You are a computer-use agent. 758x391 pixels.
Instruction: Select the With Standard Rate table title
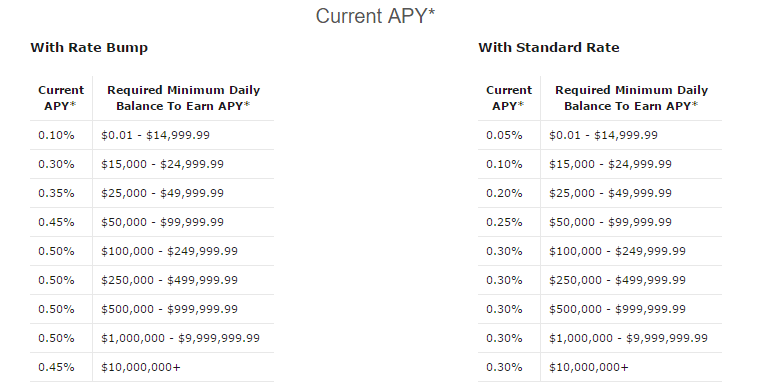coord(549,47)
